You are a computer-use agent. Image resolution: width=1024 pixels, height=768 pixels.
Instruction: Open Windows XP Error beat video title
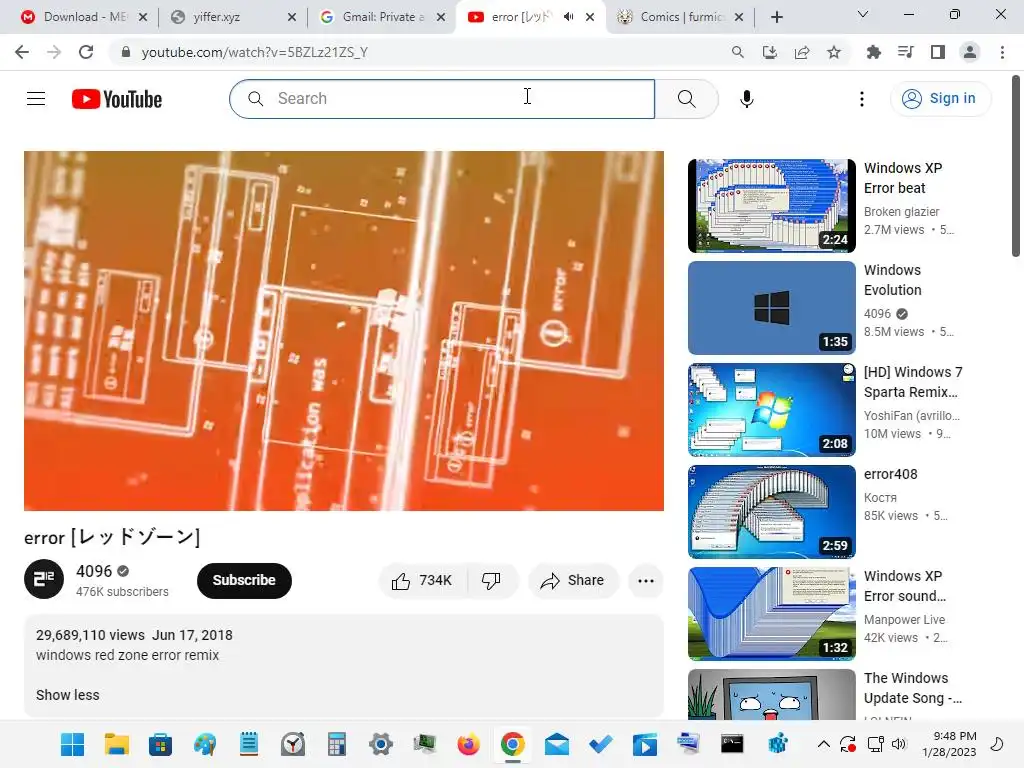(x=903, y=178)
